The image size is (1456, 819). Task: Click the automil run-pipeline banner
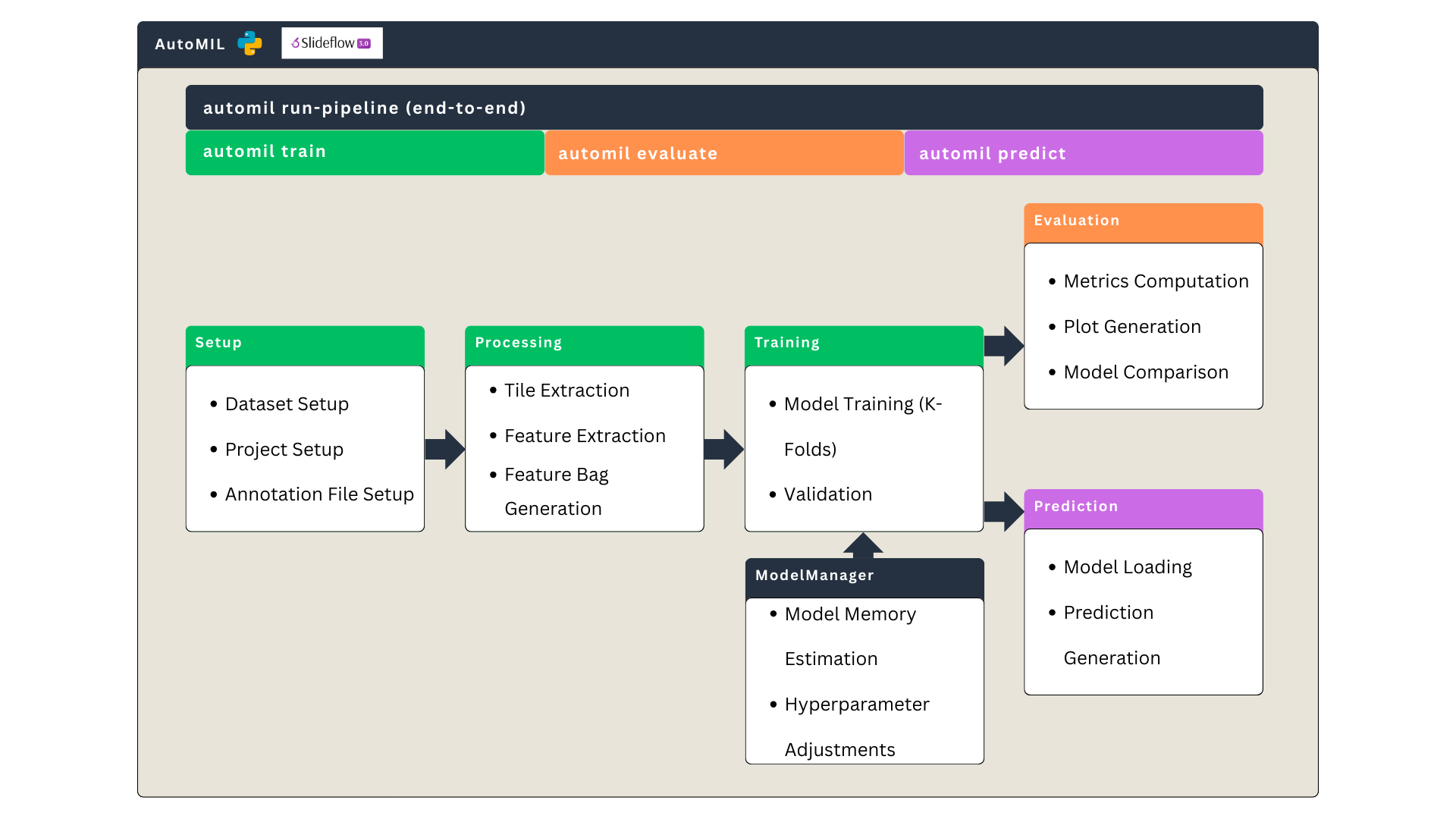(x=724, y=107)
